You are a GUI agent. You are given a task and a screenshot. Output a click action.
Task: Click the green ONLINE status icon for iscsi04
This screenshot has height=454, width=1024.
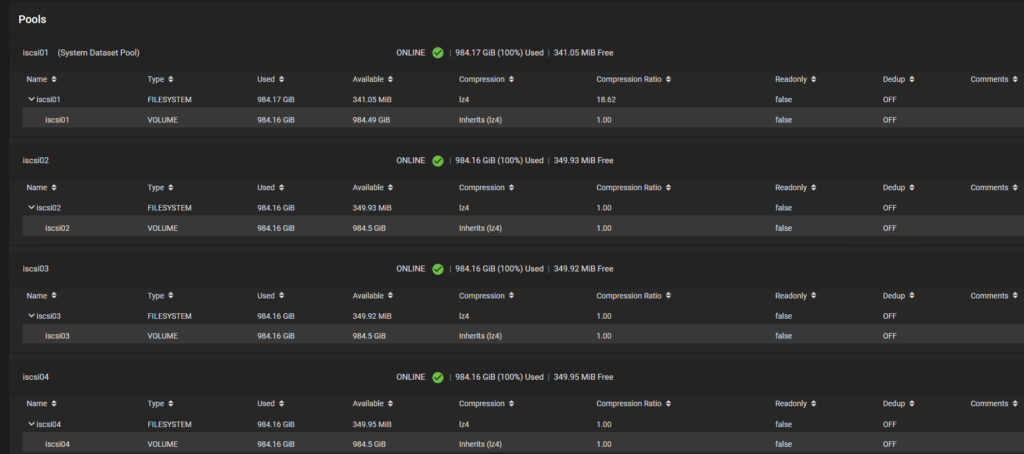point(438,376)
